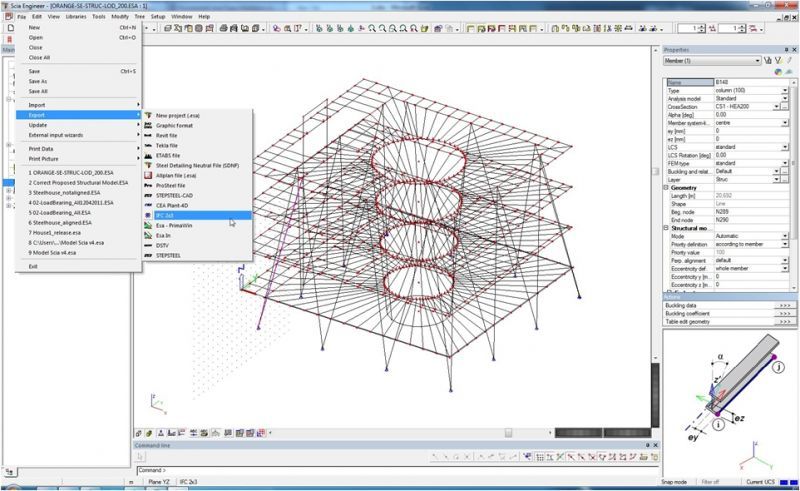The image size is (800, 491).
Task: Click the ETABS file export icon
Action: 148,155
